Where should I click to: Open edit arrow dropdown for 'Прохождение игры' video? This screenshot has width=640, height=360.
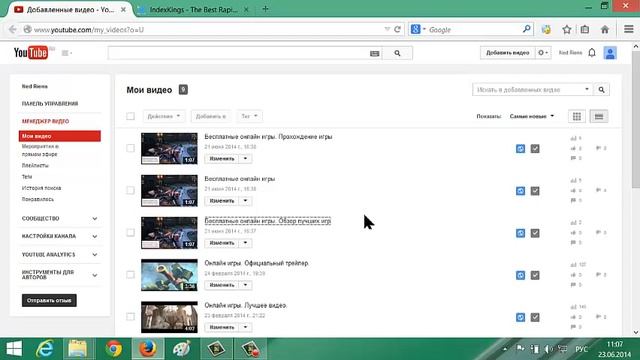245,158
